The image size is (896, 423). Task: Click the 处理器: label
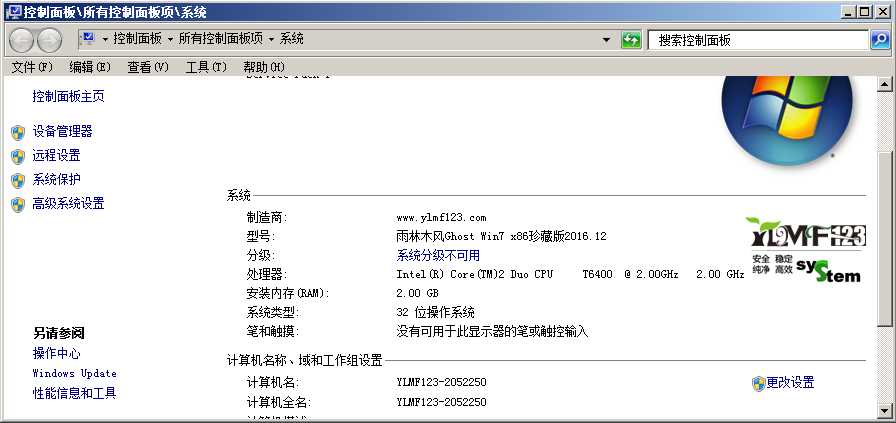click(267, 274)
